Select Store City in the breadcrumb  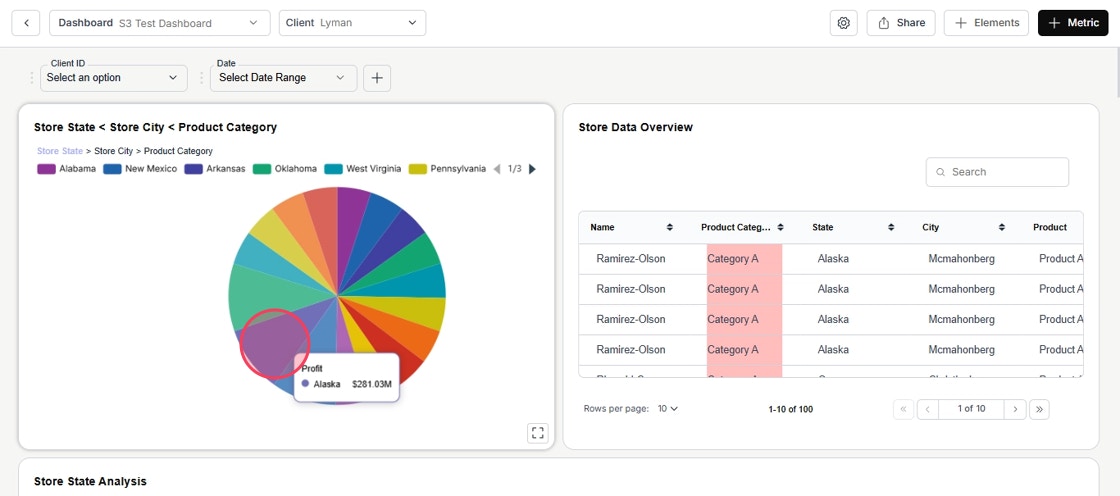click(x=114, y=152)
